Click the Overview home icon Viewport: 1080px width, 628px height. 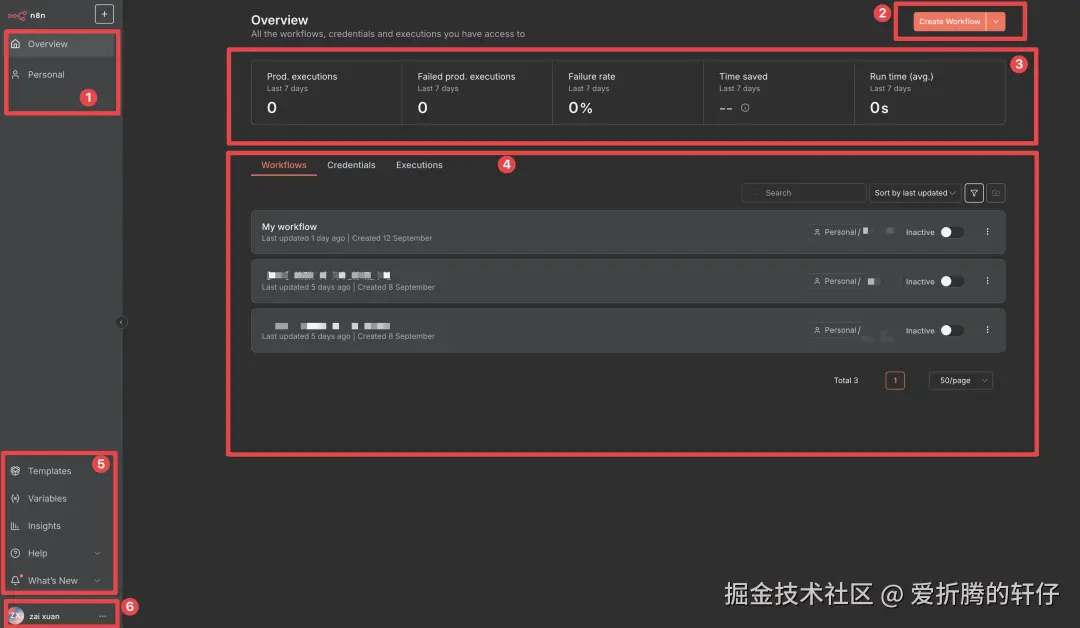click(15, 44)
